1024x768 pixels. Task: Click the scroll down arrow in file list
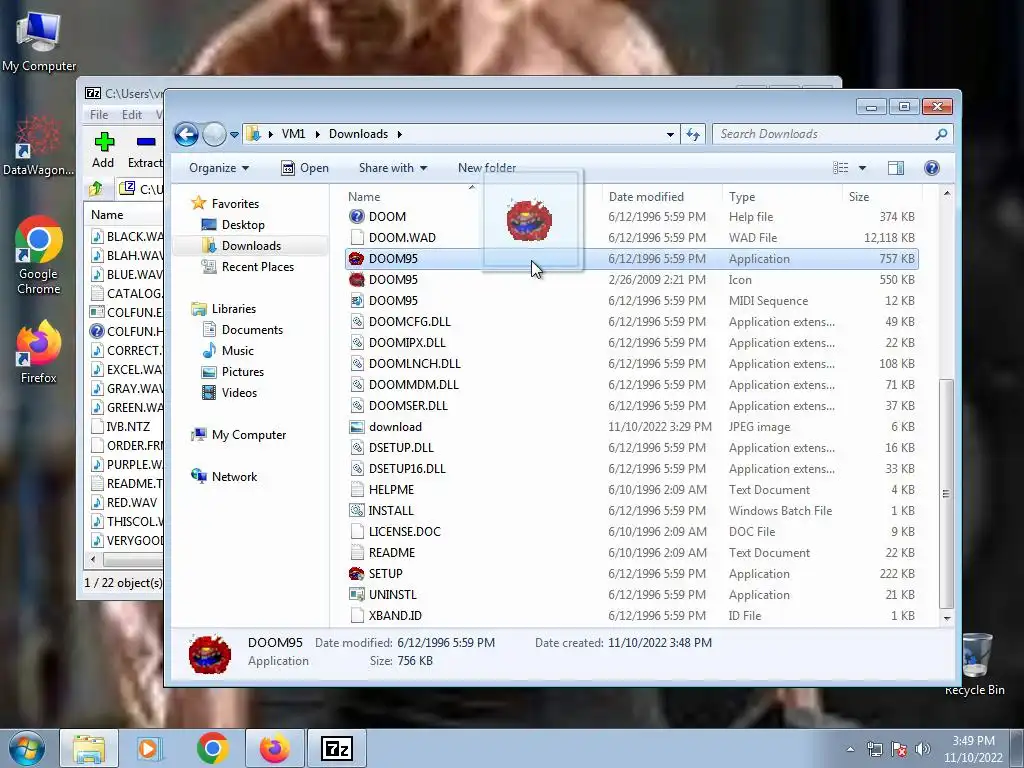(946, 618)
